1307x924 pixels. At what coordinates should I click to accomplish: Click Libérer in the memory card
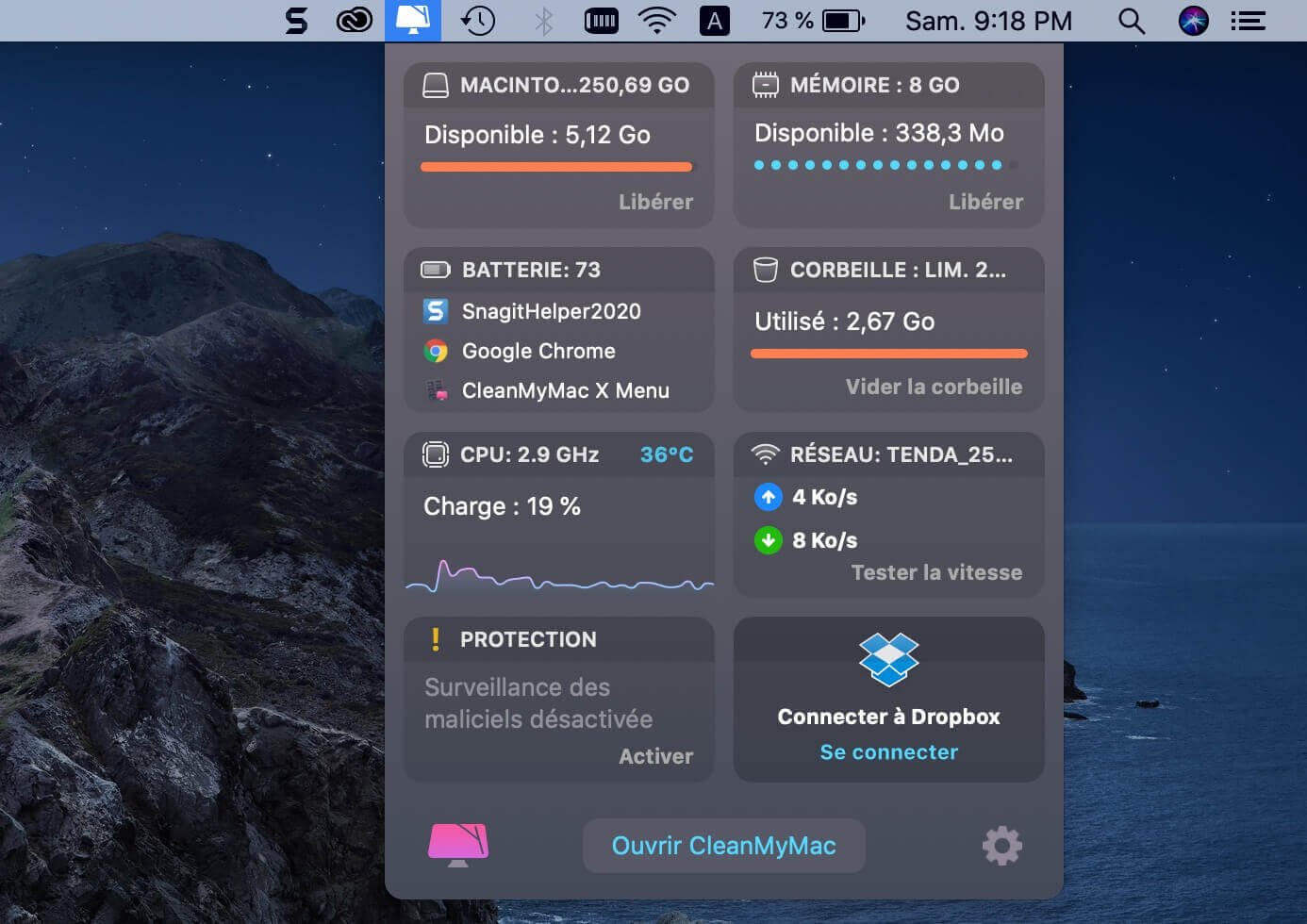(985, 202)
